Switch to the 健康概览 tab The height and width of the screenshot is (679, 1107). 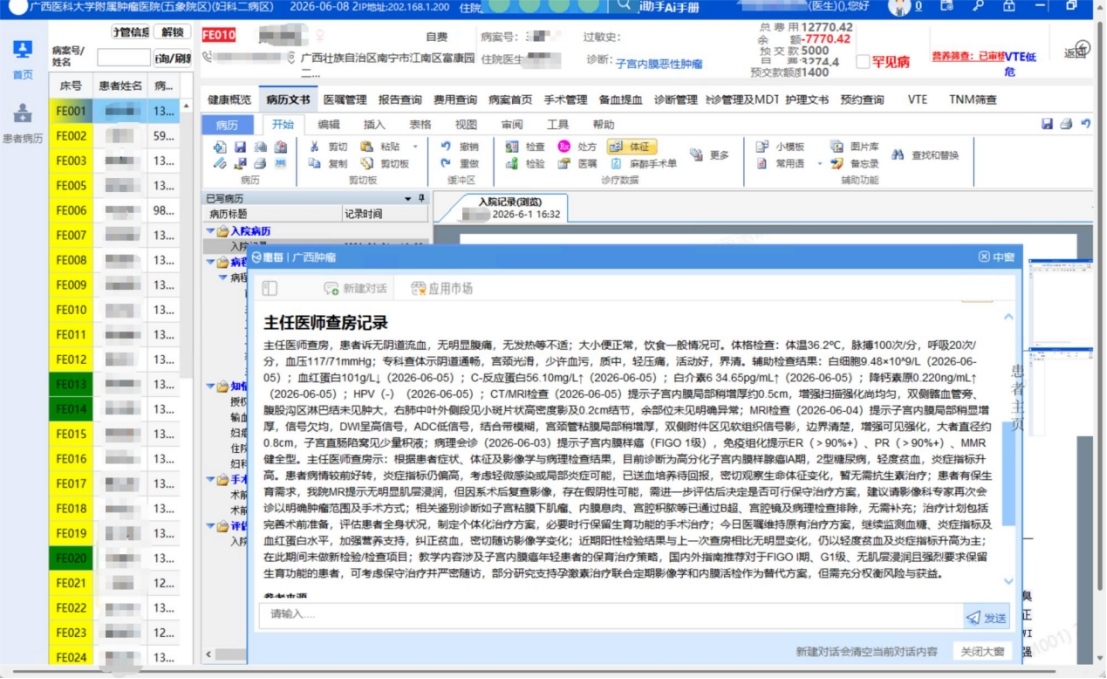(229, 100)
